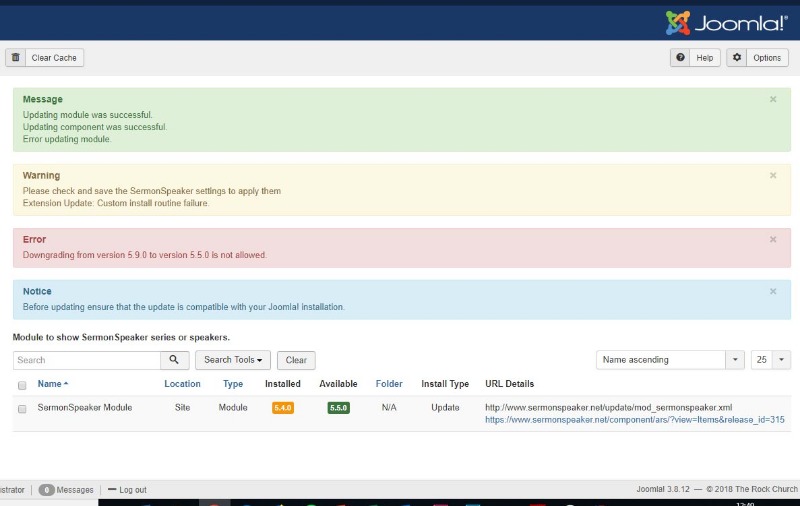Click the Joomla! logo
800x506 pixels.
tap(727, 23)
